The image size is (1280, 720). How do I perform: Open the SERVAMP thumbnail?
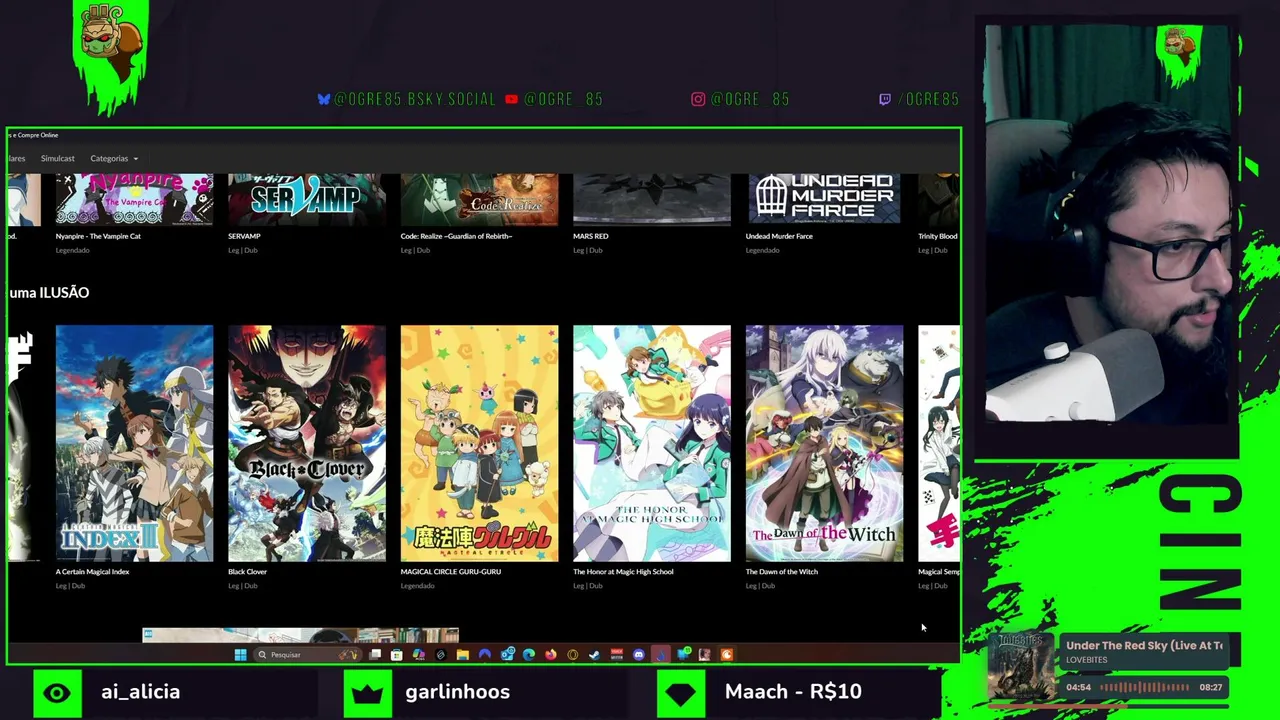click(x=307, y=199)
